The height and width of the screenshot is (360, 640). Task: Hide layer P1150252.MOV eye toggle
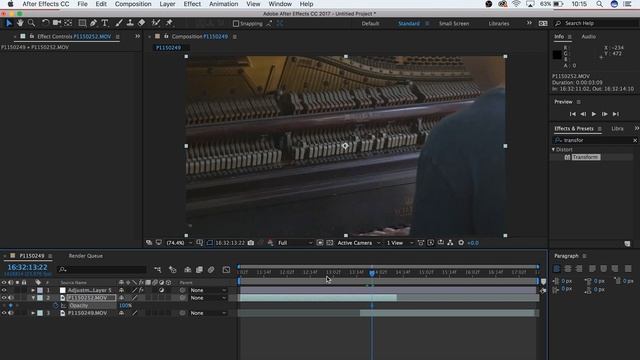pyautogui.click(x=4, y=298)
